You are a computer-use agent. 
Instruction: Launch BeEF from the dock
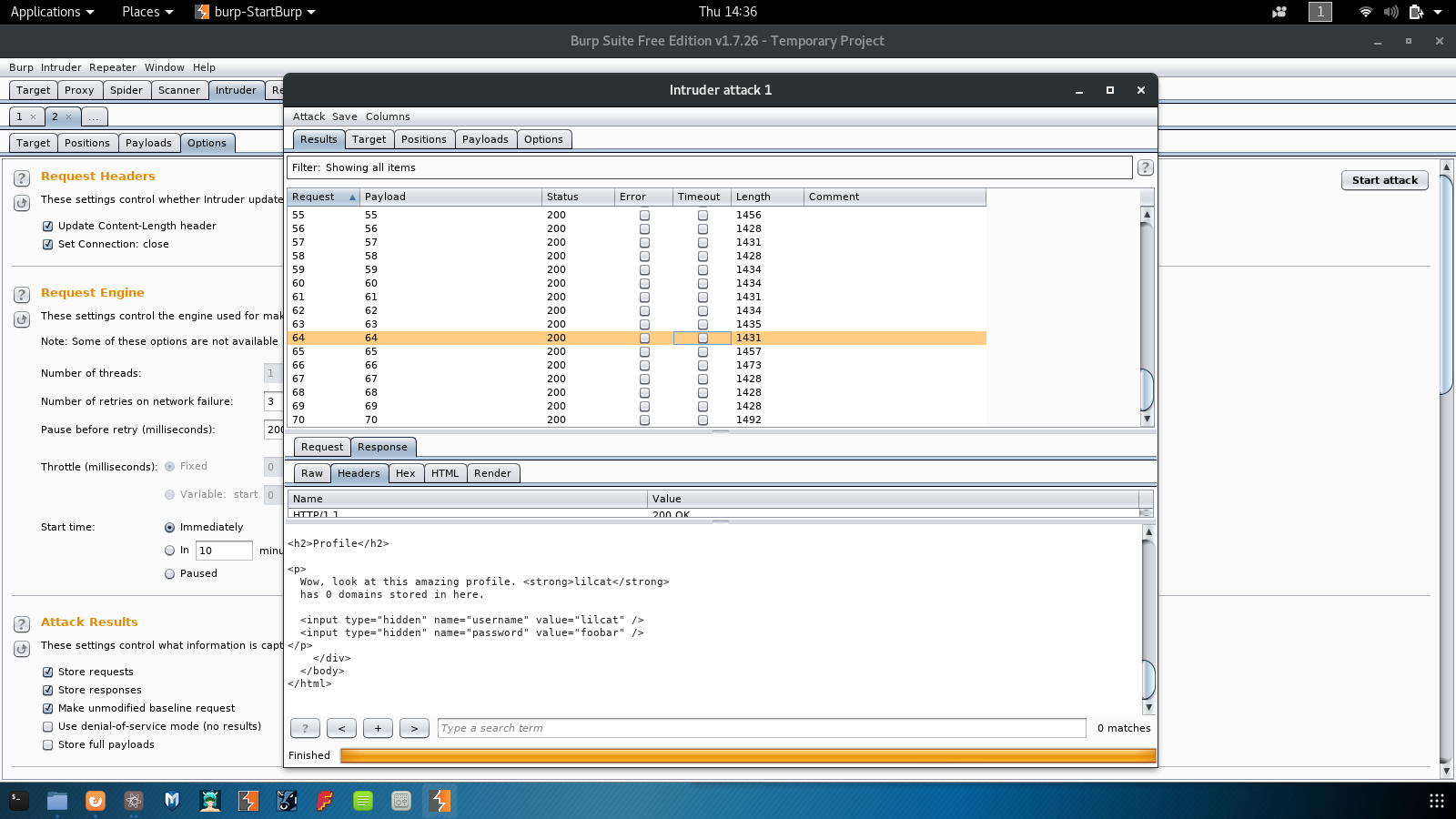[287, 801]
